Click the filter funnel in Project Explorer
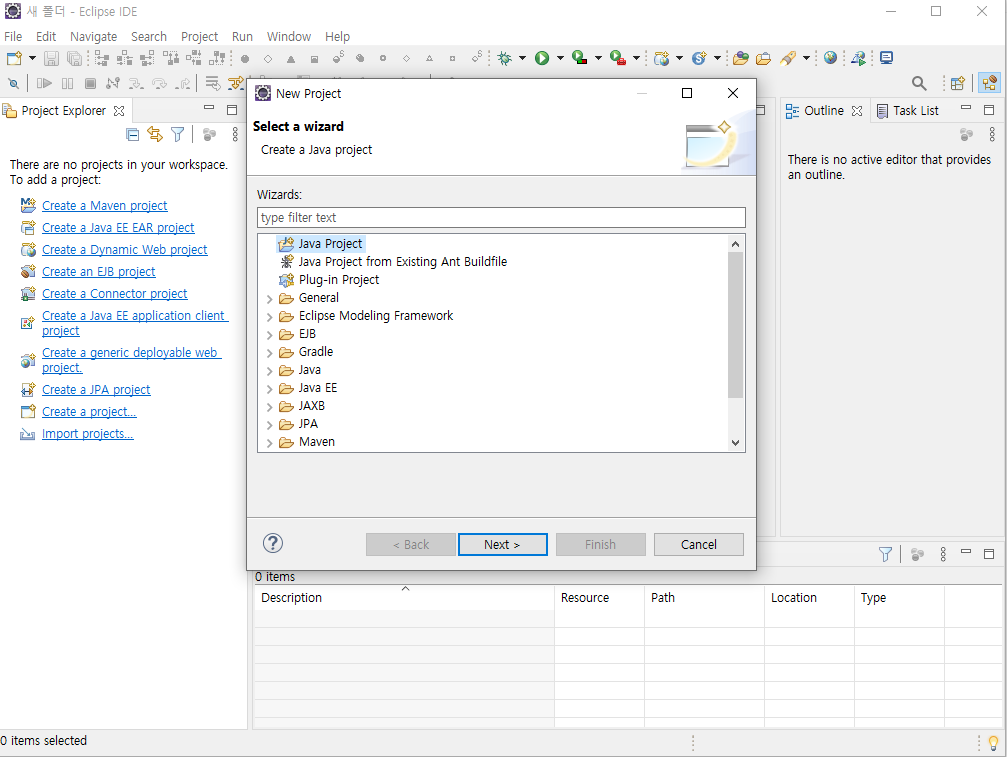This screenshot has height=757, width=1007. coord(177,134)
